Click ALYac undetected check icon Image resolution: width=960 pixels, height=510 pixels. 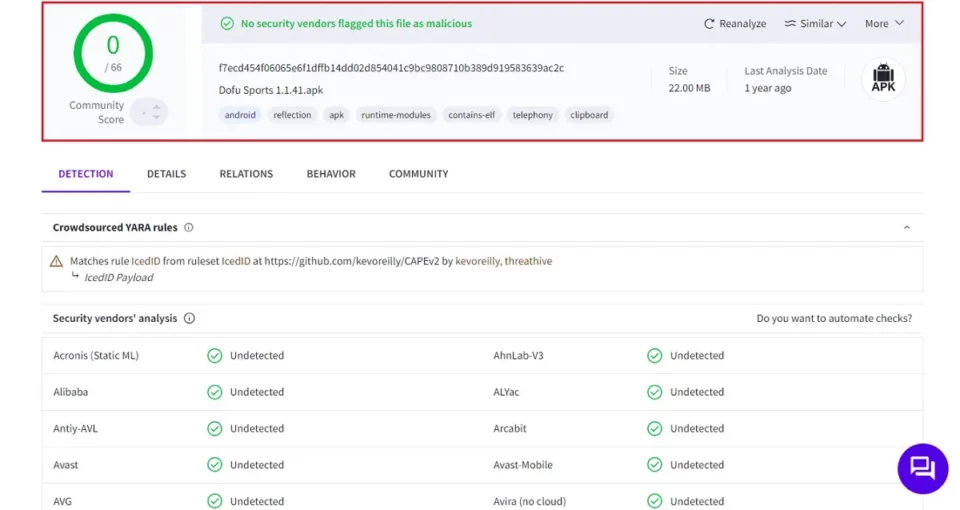pos(654,392)
